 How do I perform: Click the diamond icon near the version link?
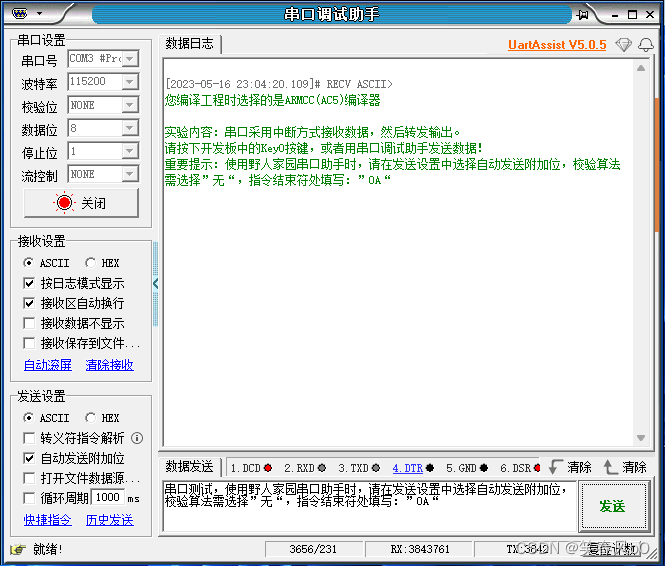click(x=623, y=45)
